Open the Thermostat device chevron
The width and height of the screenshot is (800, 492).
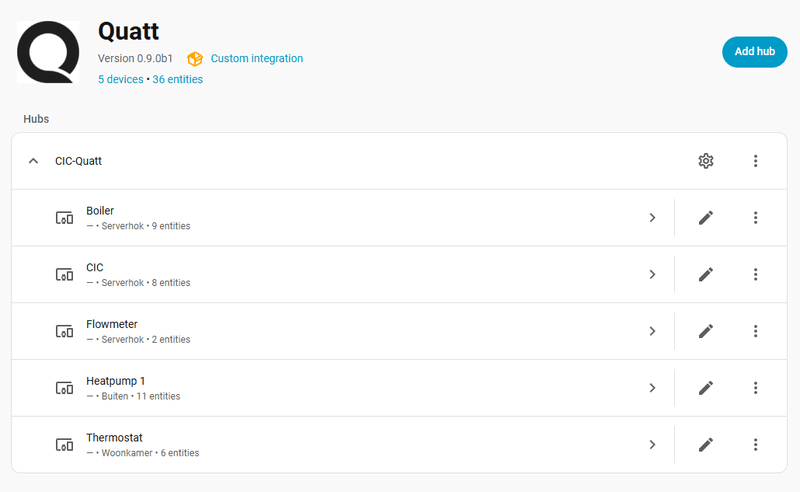(x=652, y=444)
